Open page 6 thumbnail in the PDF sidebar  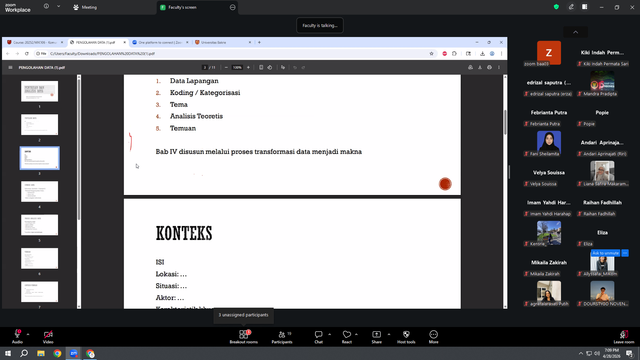point(40,258)
